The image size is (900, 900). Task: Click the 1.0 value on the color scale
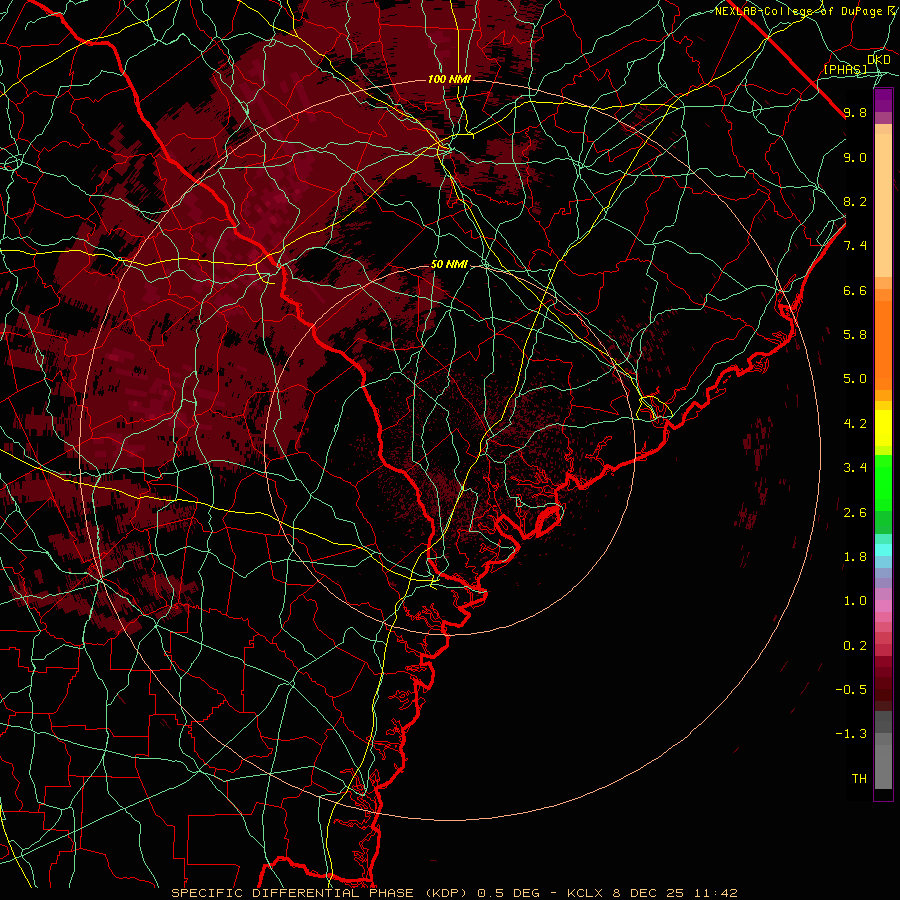tap(855, 601)
